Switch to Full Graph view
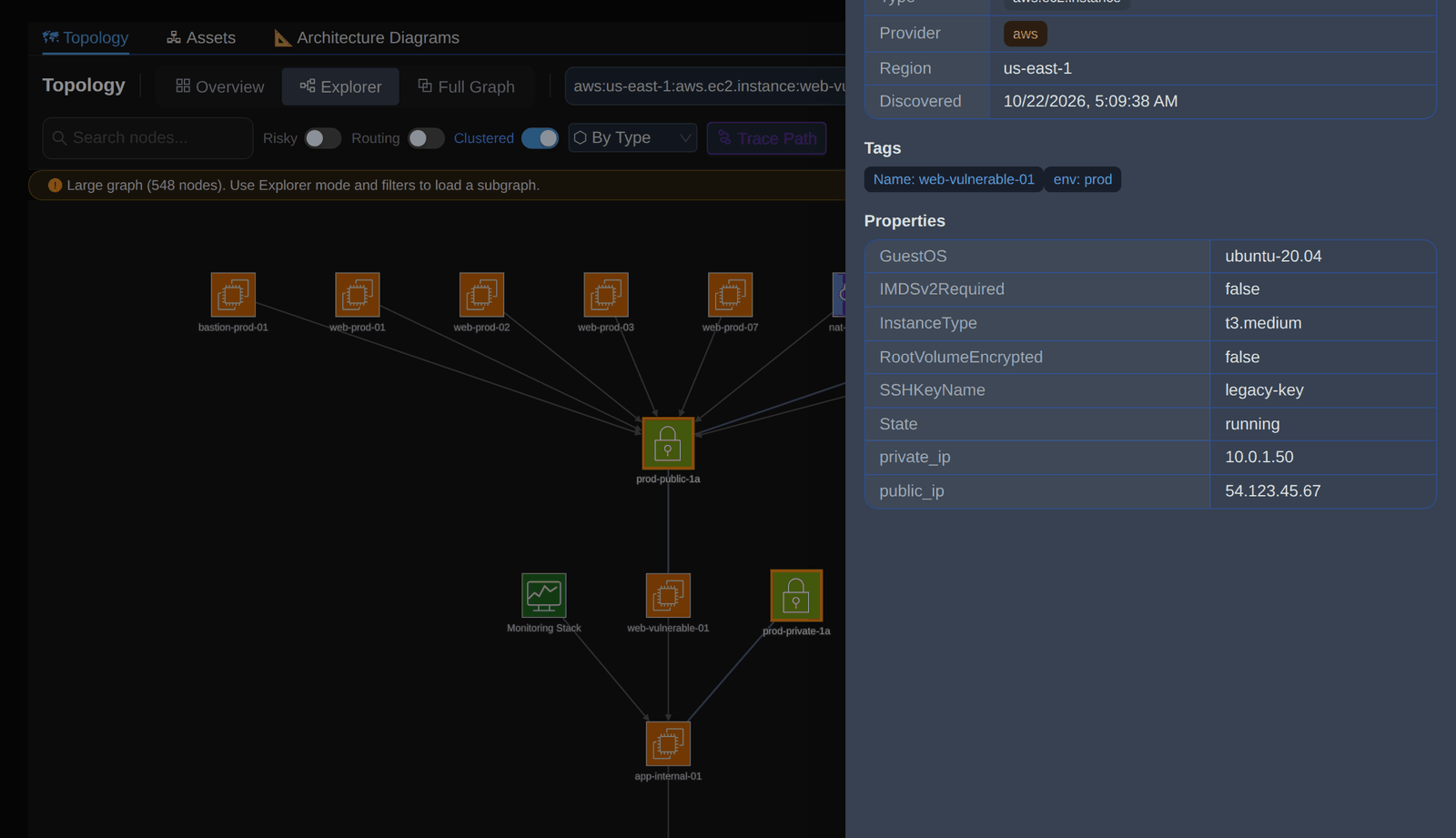This screenshot has height=838, width=1456. click(x=466, y=86)
